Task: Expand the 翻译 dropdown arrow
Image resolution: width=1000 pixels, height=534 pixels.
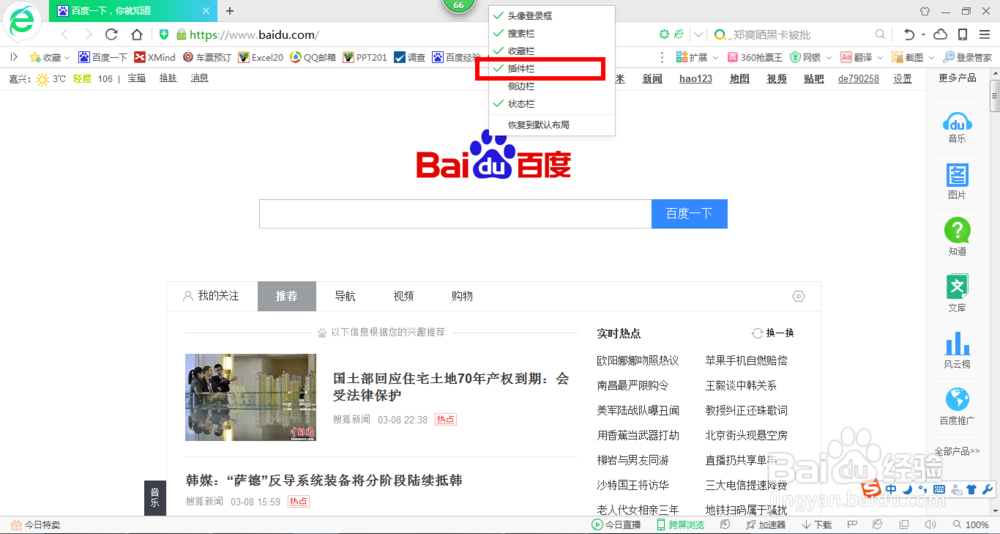Action: (x=880, y=58)
